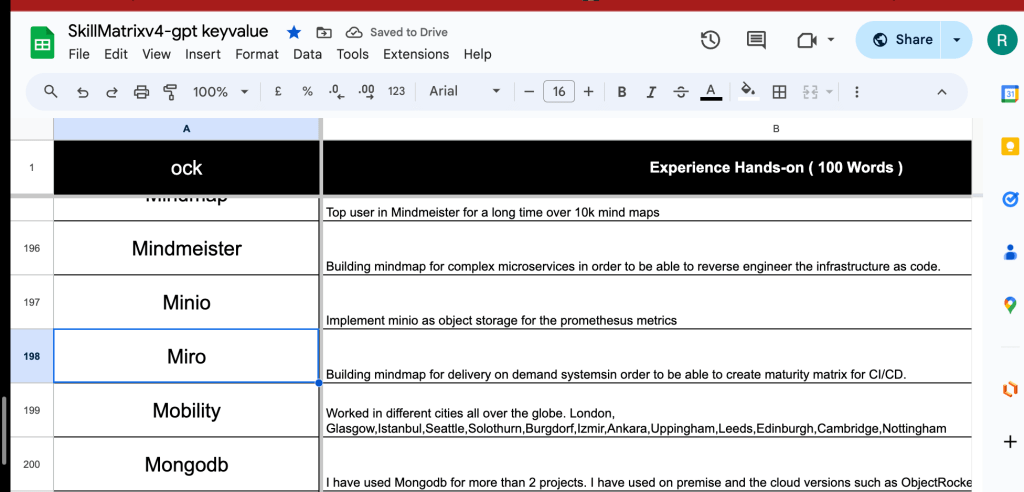Toggle bold formatting

622,92
